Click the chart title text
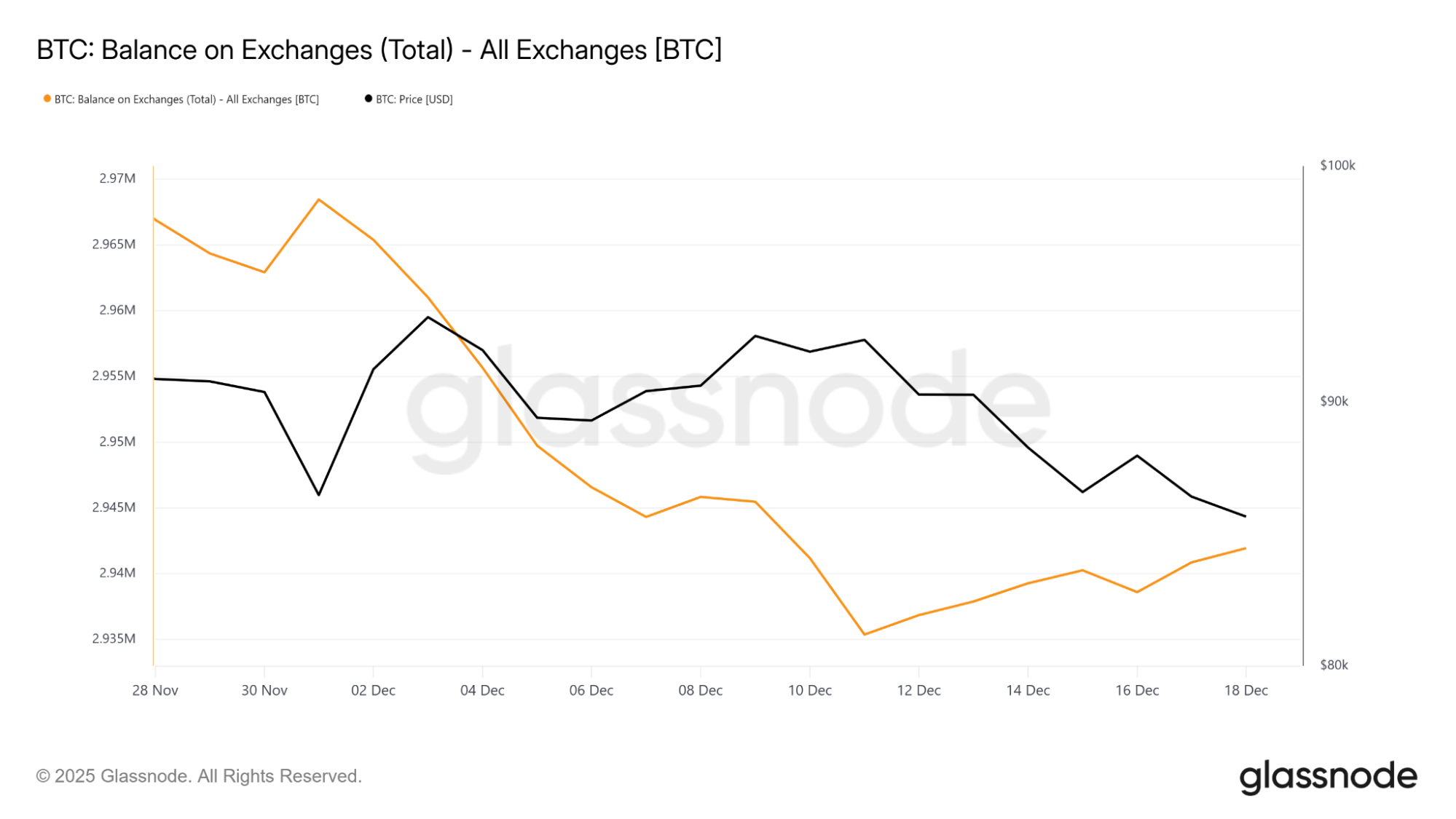Screen dimensions: 1456x819 (379, 50)
